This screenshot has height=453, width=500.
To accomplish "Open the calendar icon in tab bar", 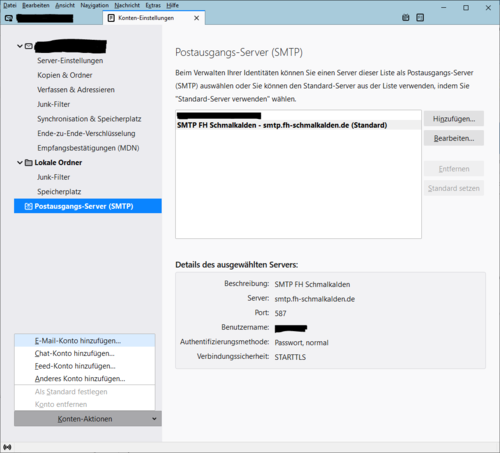I will click(406, 18).
